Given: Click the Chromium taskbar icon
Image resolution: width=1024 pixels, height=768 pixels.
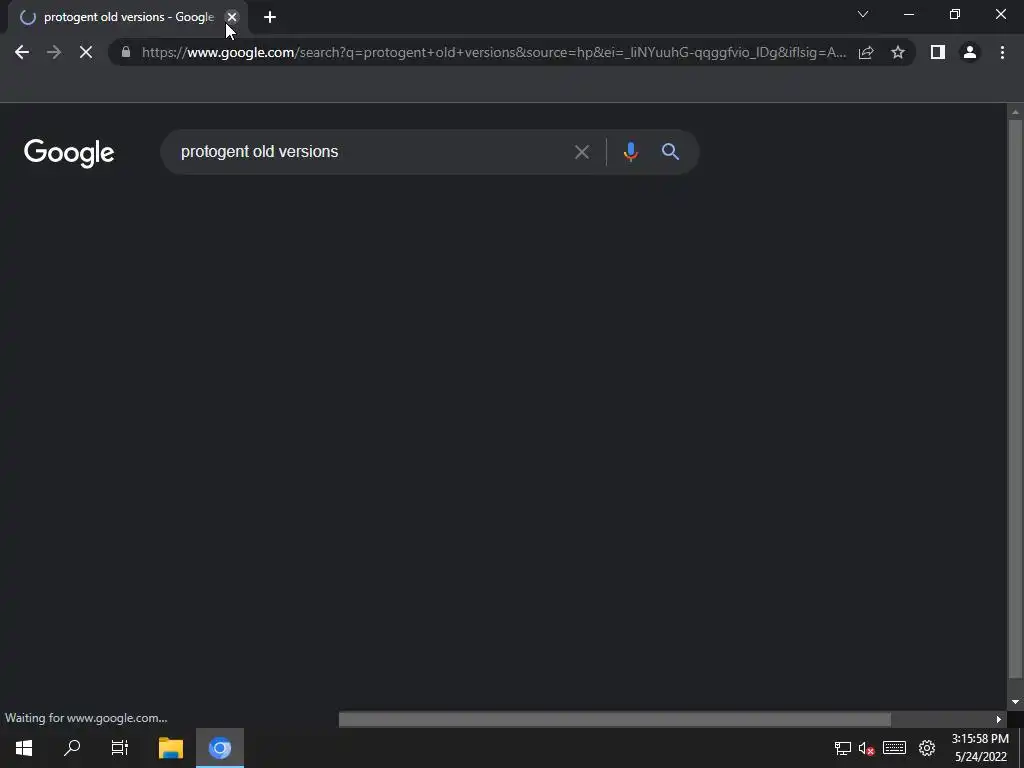Looking at the screenshot, I should coord(220,748).
